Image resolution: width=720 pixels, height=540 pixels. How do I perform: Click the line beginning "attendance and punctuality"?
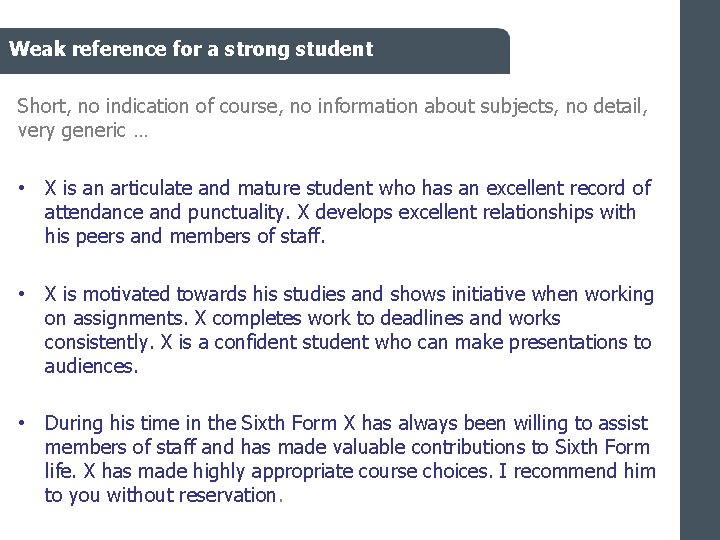pyautogui.click(x=339, y=212)
